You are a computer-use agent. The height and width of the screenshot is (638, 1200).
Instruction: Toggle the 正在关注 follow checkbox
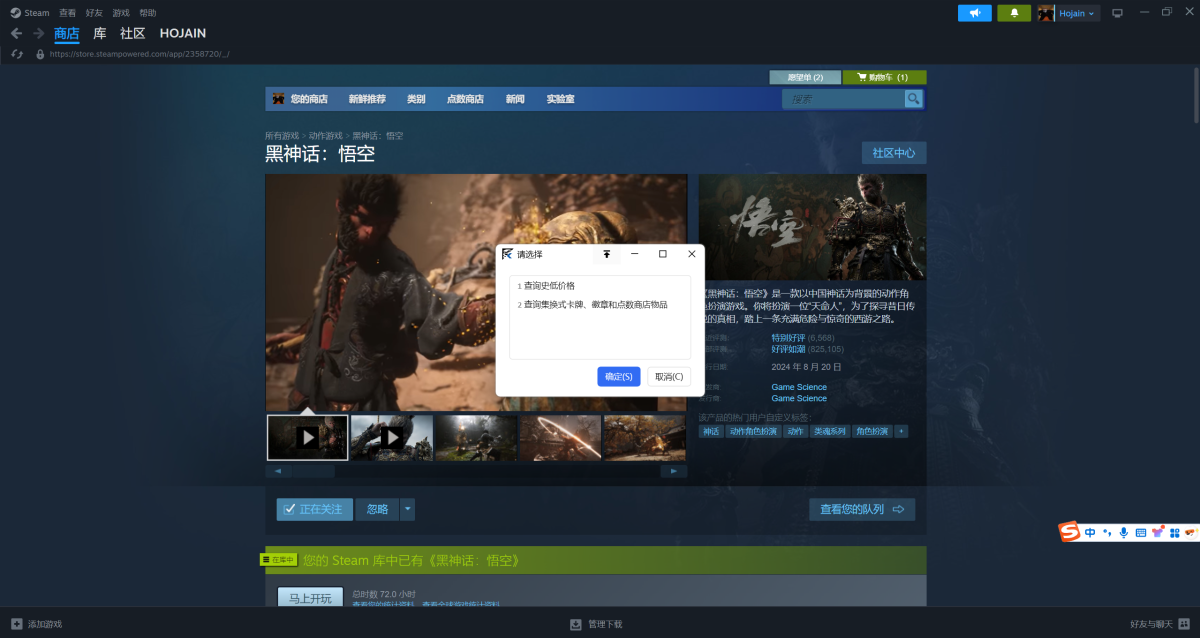pos(315,509)
